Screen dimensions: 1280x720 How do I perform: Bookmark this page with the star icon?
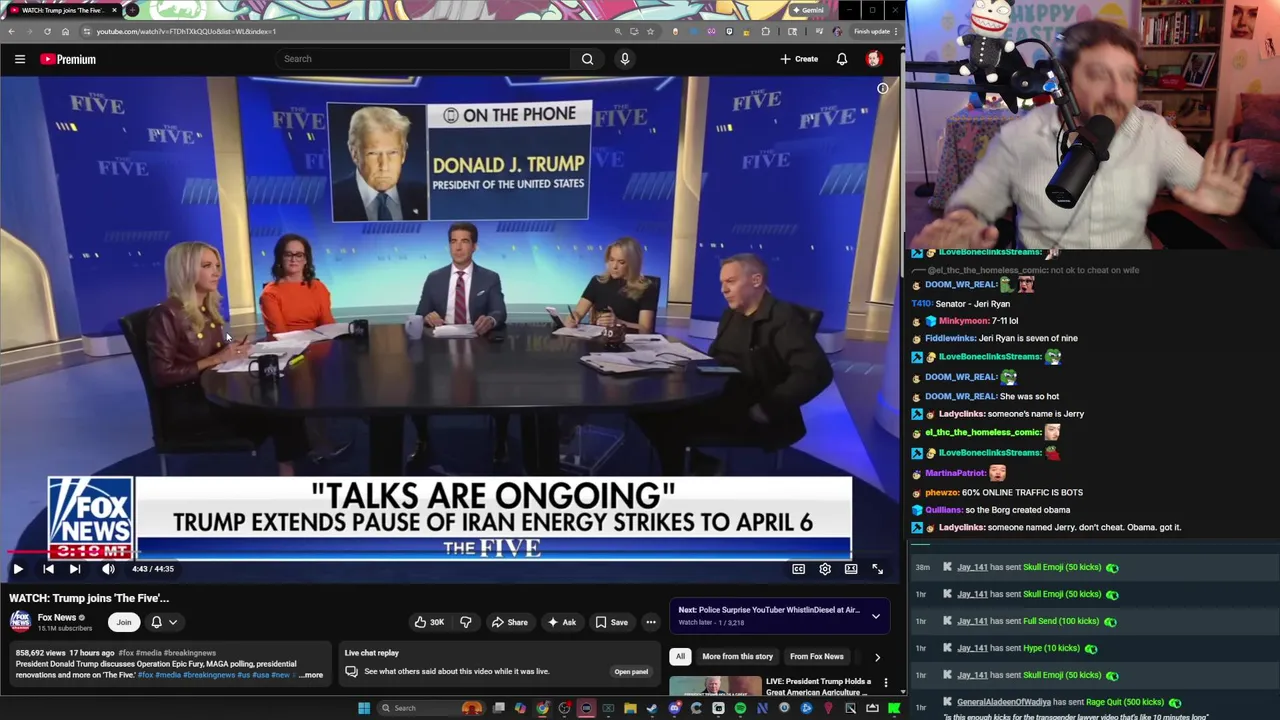point(650,31)
